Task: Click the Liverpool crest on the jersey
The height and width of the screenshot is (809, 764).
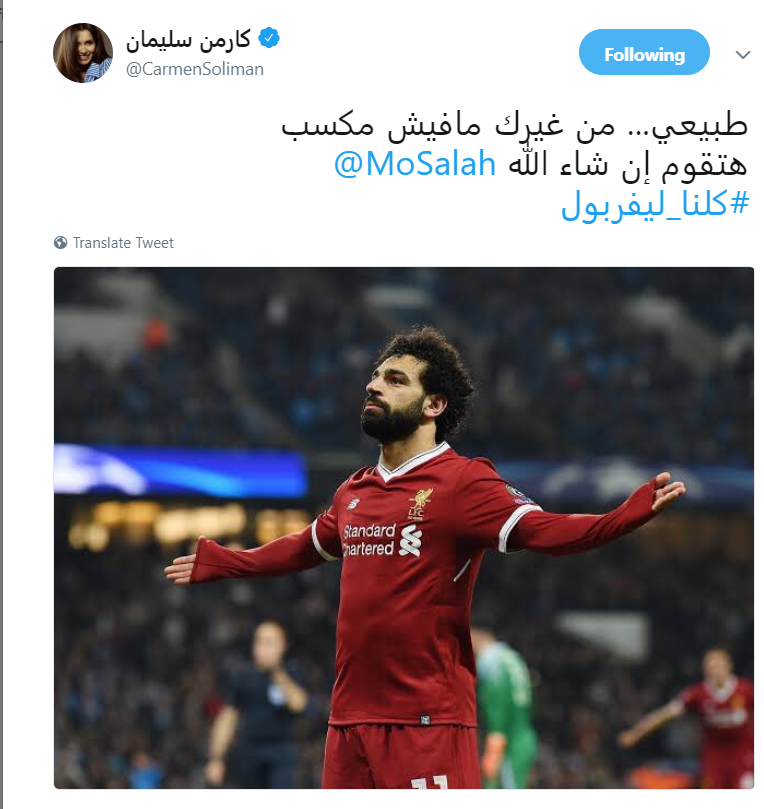Action: click(x=419, y=504)
